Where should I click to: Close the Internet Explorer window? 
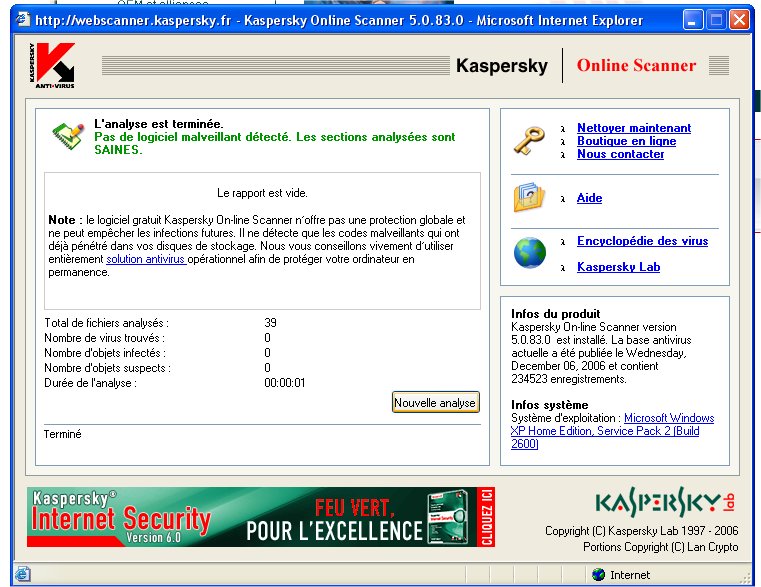[739, 20]
